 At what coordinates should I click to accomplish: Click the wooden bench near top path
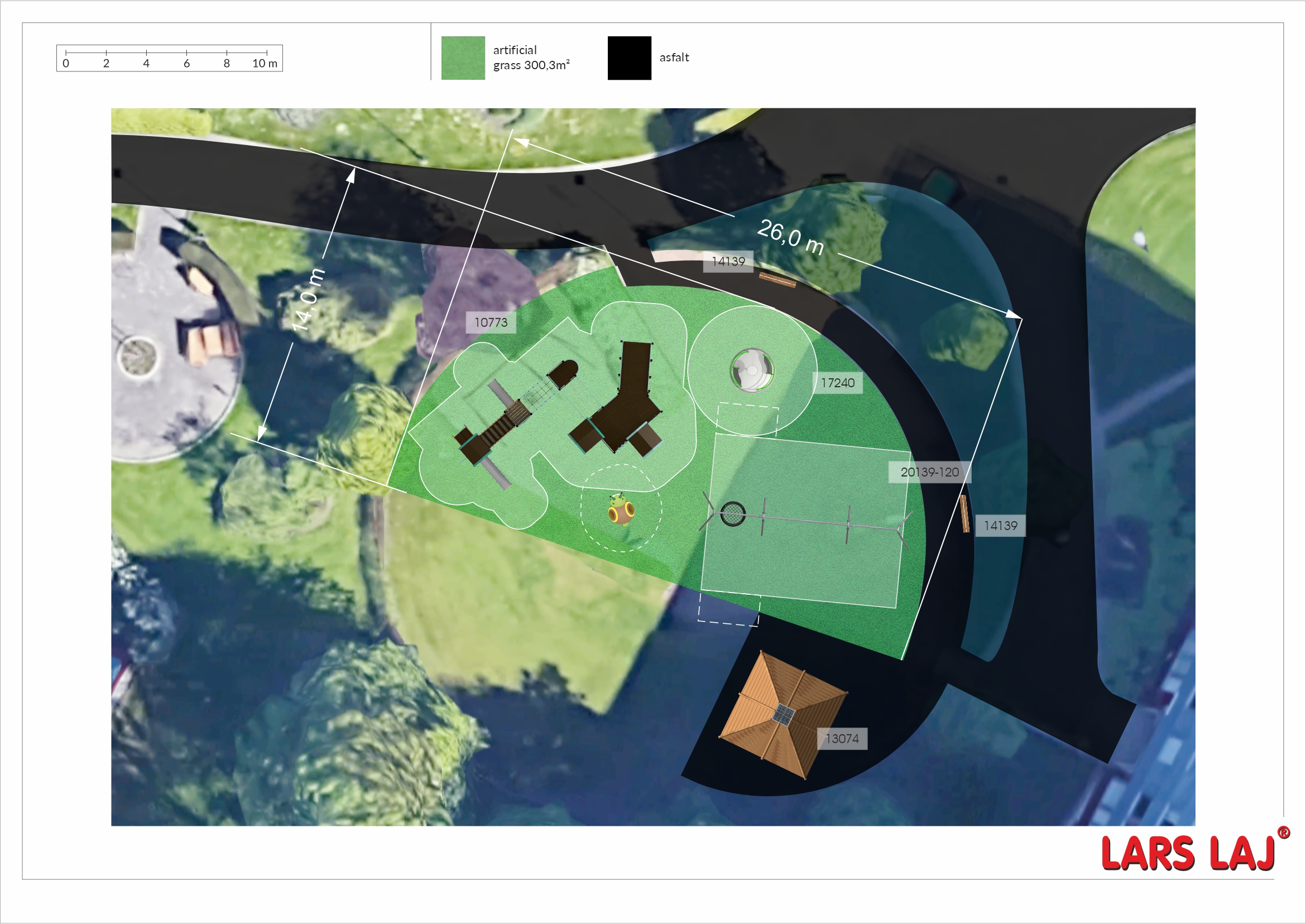[777, 280]
